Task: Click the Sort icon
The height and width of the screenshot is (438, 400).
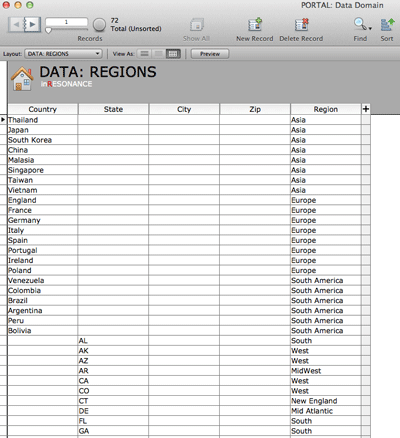Action: 387,25
